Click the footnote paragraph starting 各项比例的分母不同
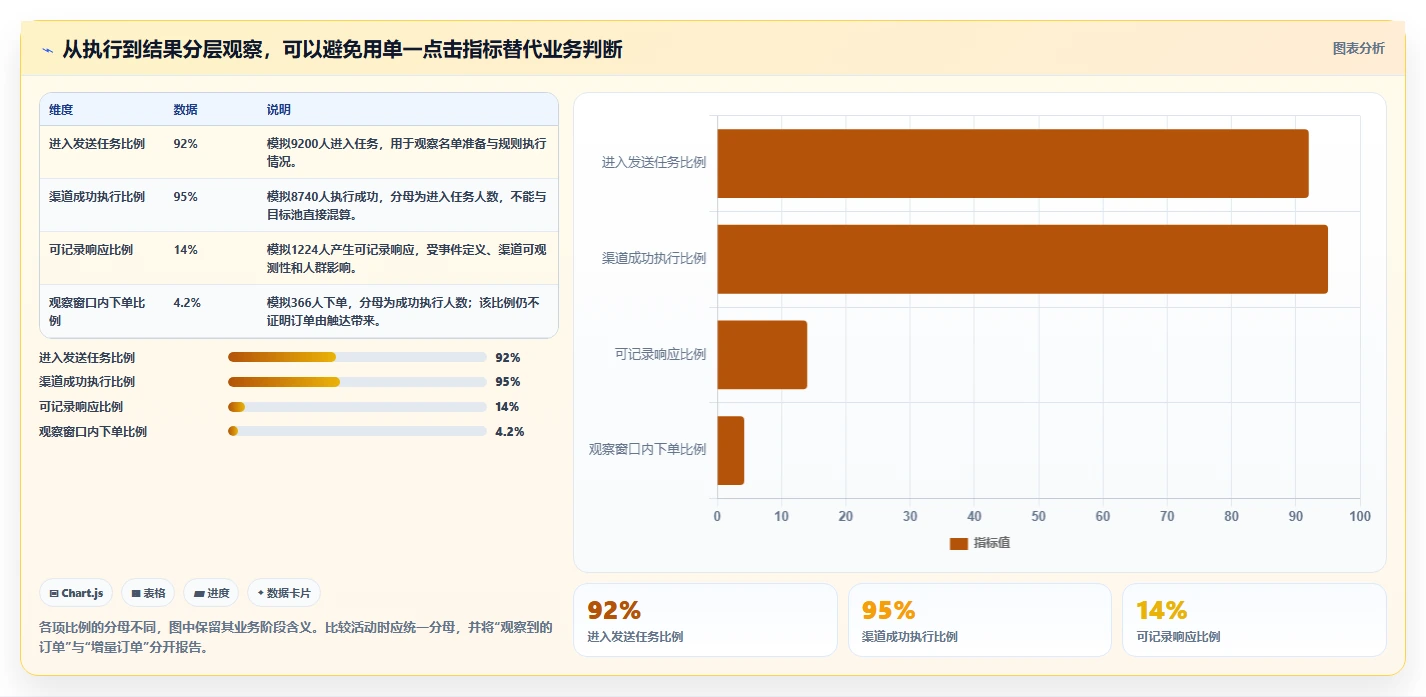1426x697 pixels. pyautogui.click(x=296, y=637)
